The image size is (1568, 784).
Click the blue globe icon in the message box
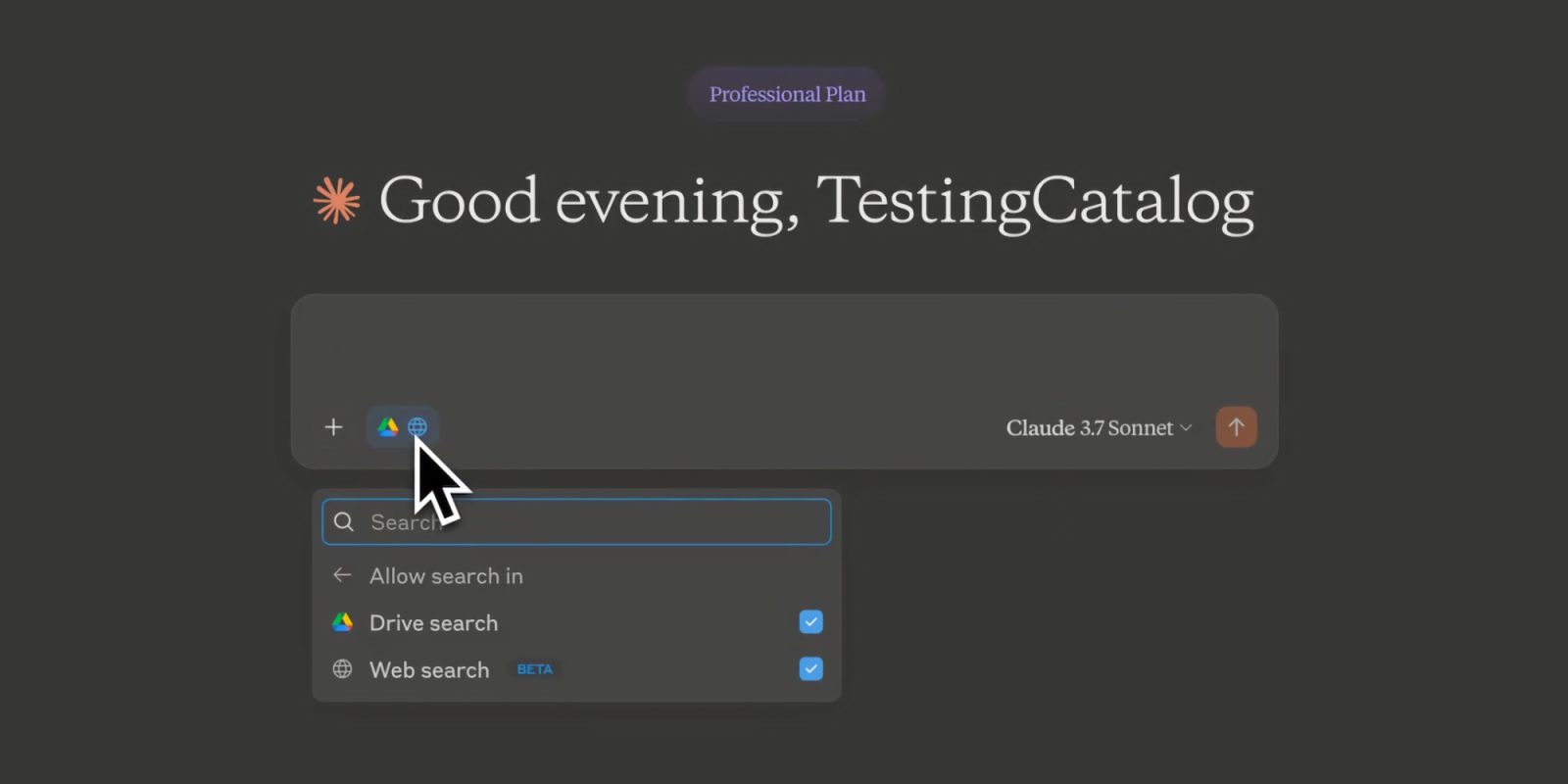point(417,427)
